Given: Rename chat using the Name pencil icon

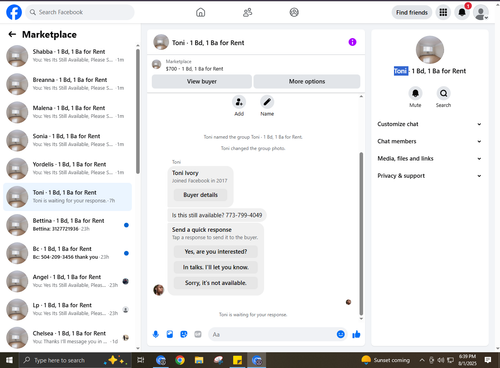Looking at the screenshot, I should pos(267,102).
